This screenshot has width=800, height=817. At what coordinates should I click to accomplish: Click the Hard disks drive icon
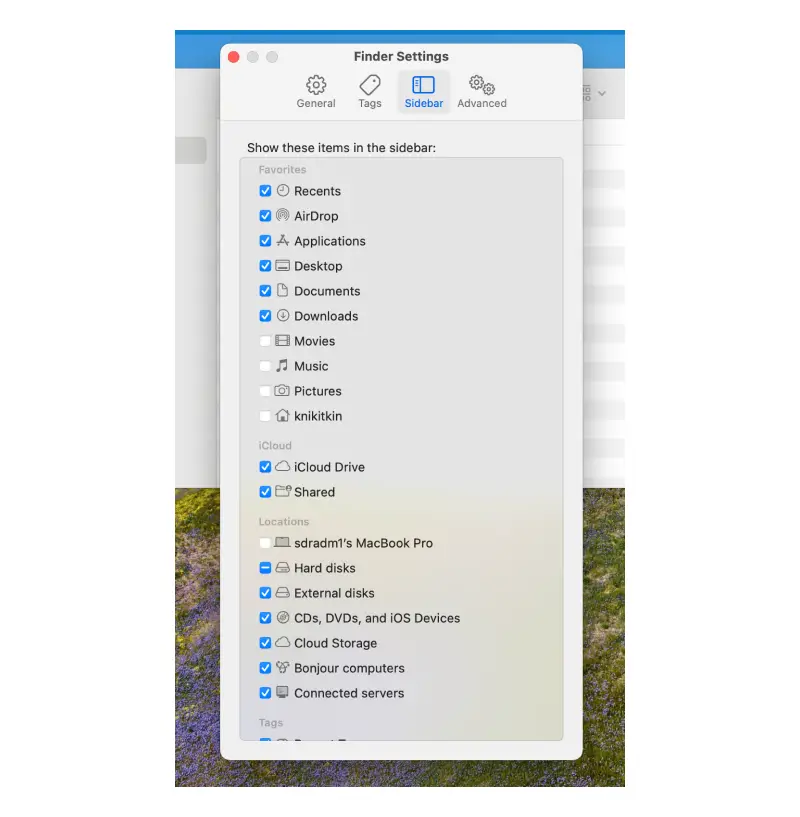284,568
